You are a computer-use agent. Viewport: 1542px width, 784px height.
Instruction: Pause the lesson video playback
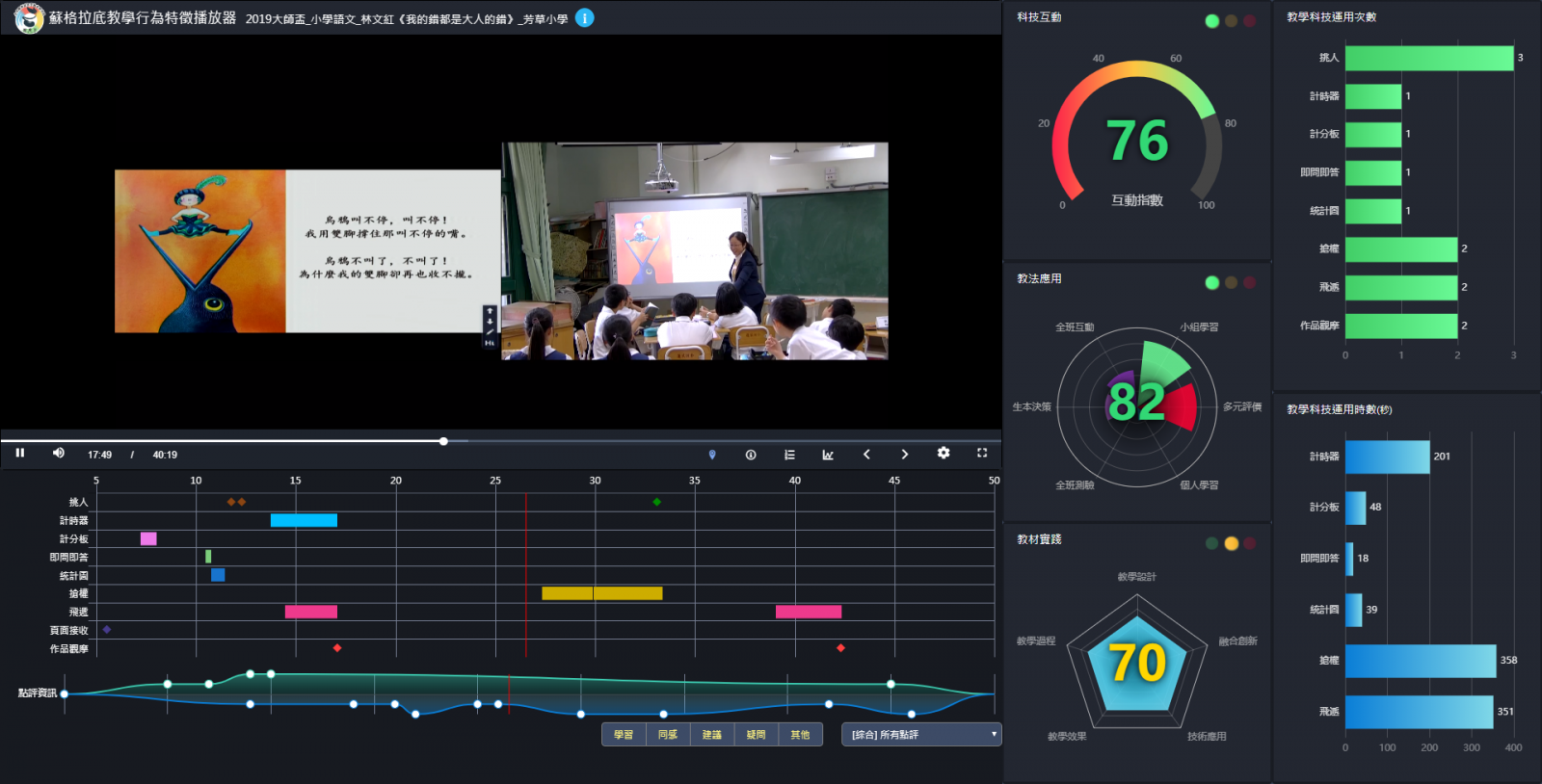pyautogui.click(x=19, y=454)
